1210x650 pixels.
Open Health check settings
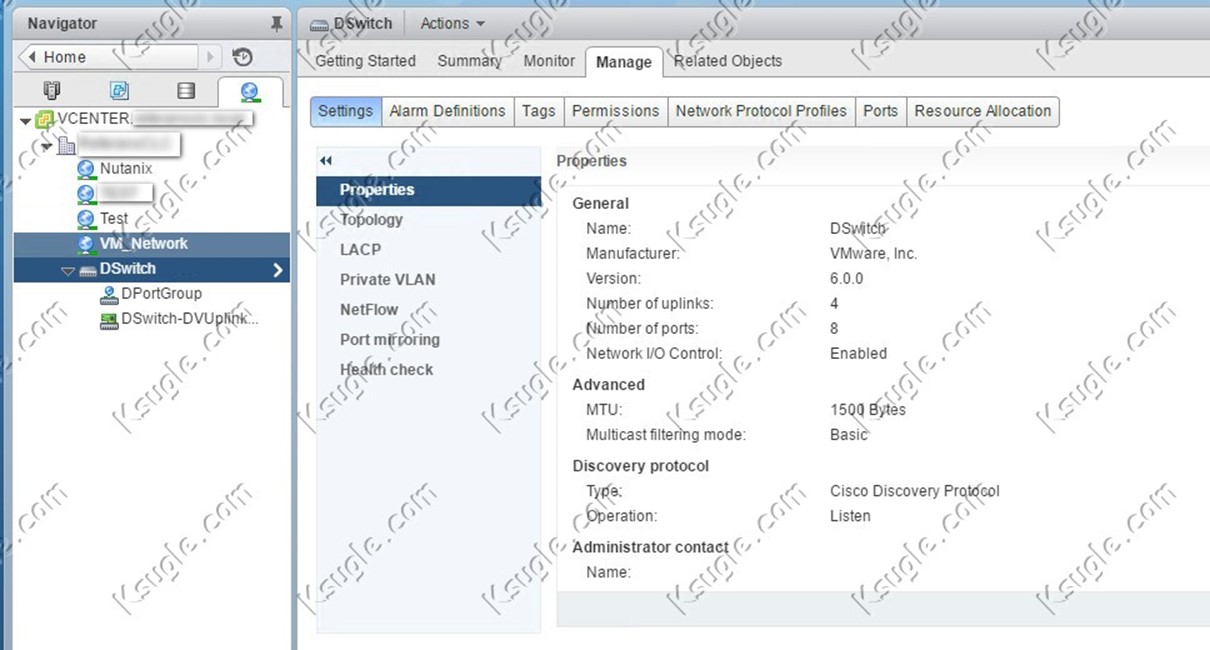click(x=428, y=370)
